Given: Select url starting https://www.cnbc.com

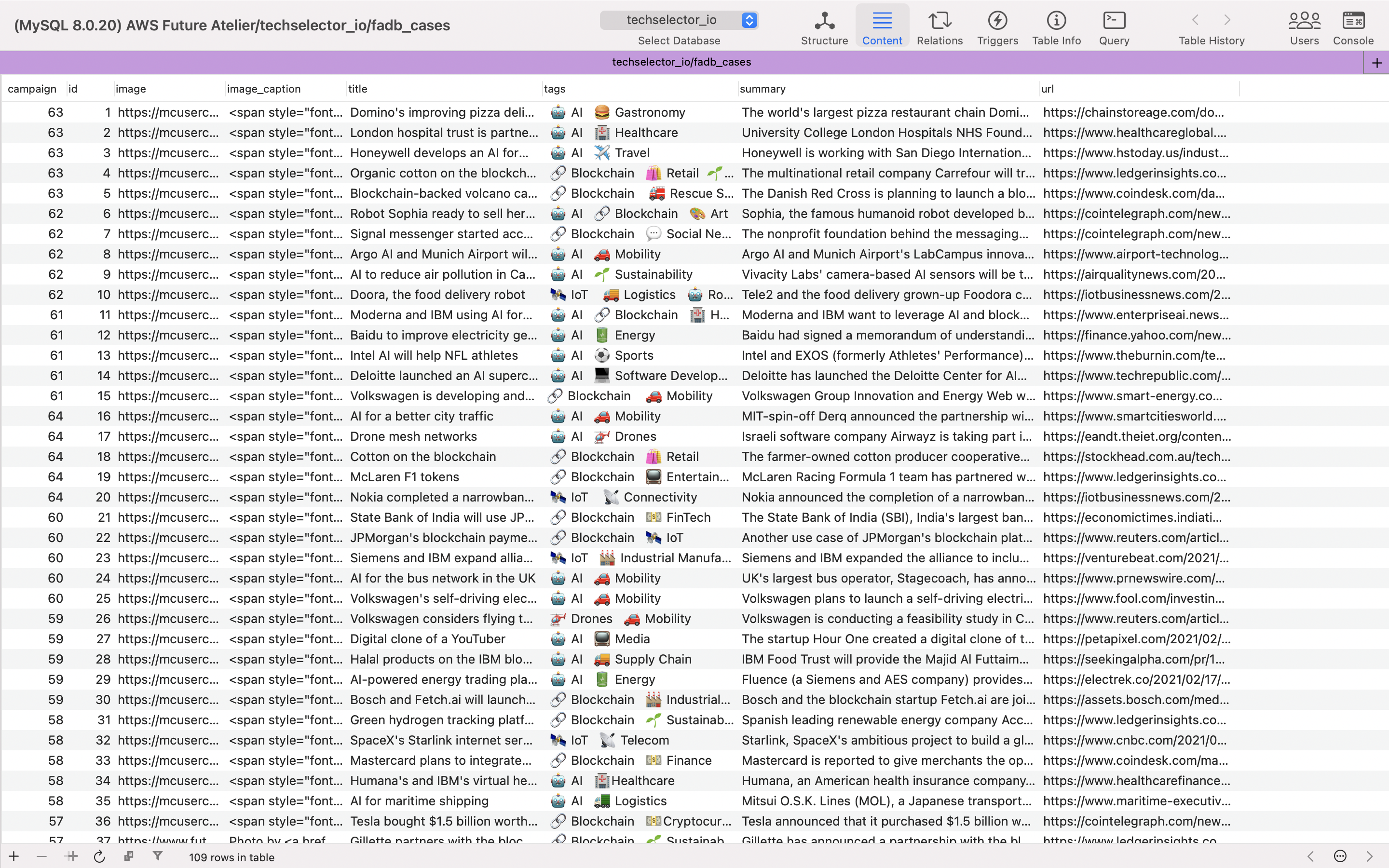Looking at the screenshot, I should click(x=1139, y=741).
